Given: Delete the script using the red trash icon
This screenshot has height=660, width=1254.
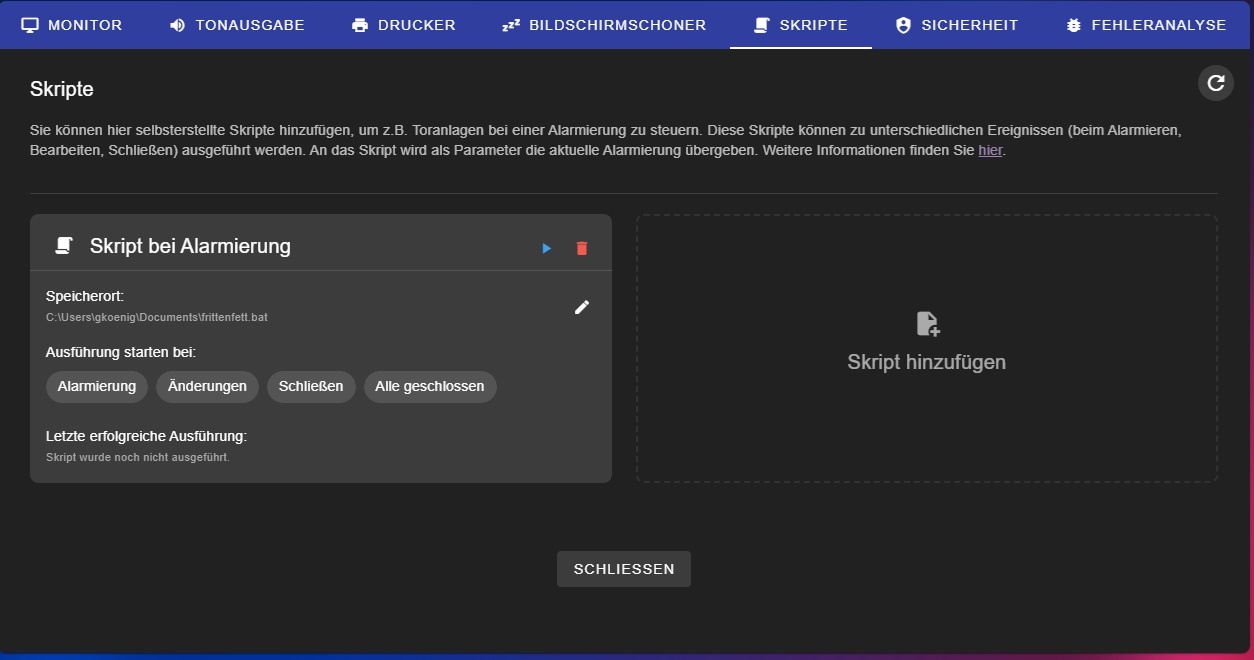Looking at the screenshot, I should pyautogui.click(x=582, y=248).
